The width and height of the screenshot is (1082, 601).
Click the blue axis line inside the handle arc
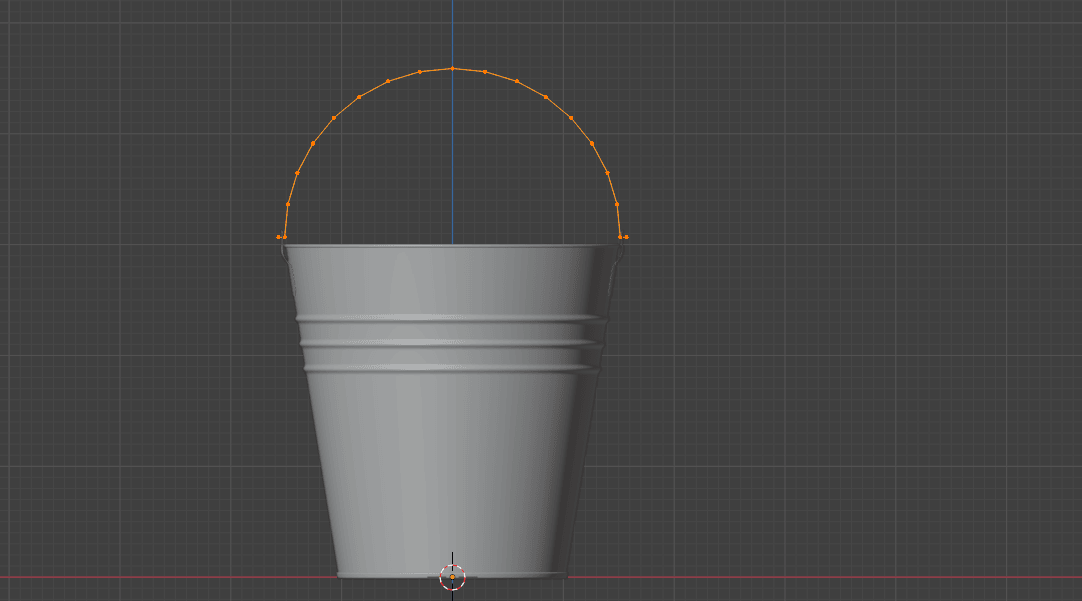(452, 160)
